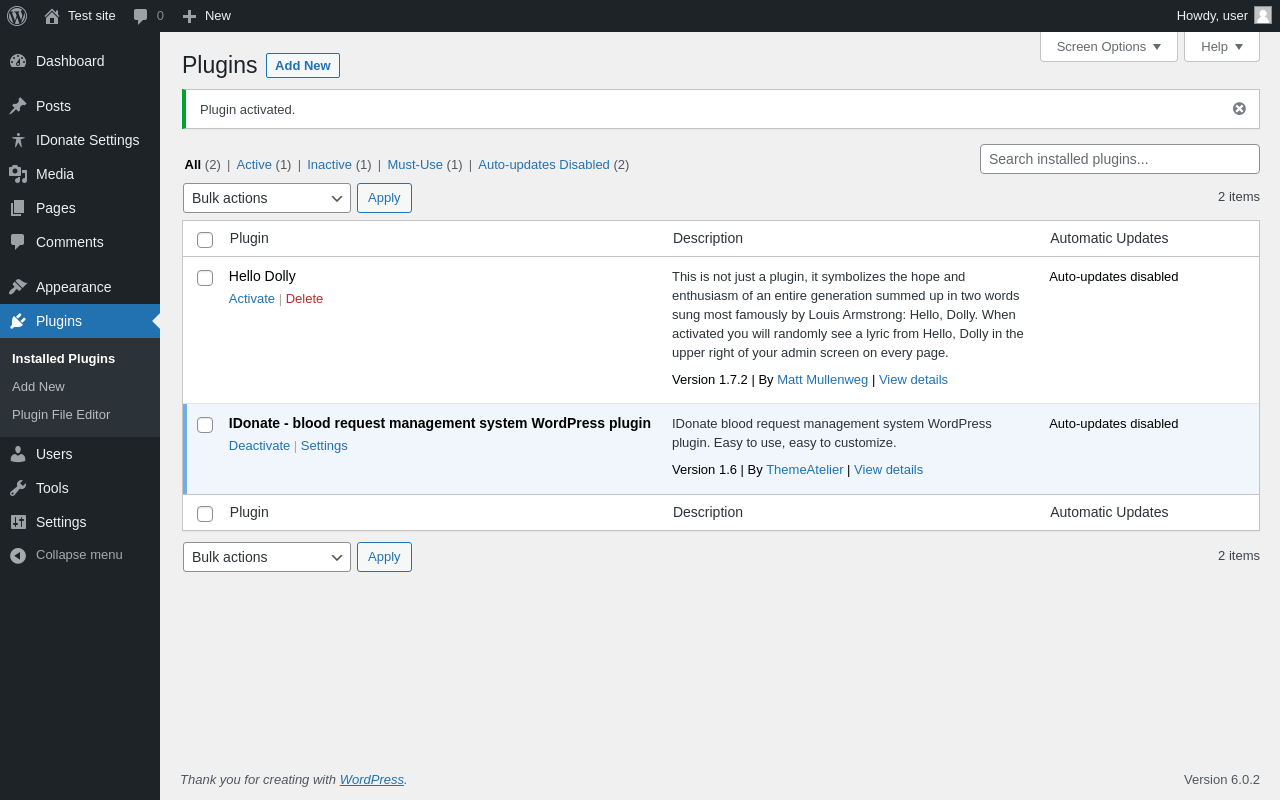Open IDonate Settings sidebar icon
The image size is (1280, 800).
tap(18, 140)
